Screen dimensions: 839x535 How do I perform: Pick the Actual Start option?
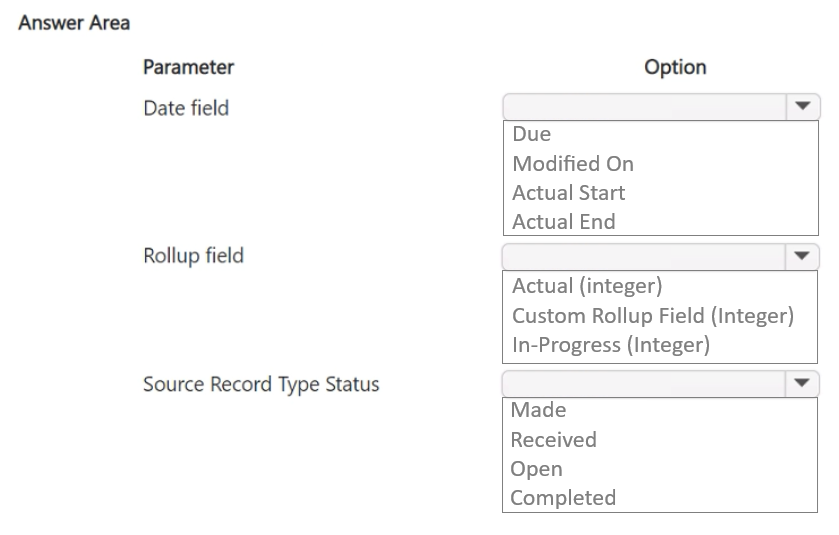click(x=568, y=192)
